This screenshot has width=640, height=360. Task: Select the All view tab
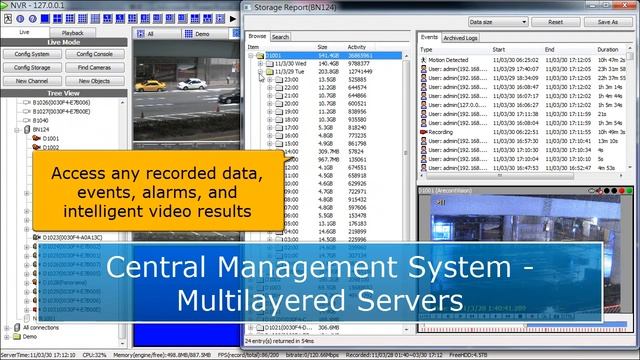point(157,34)
